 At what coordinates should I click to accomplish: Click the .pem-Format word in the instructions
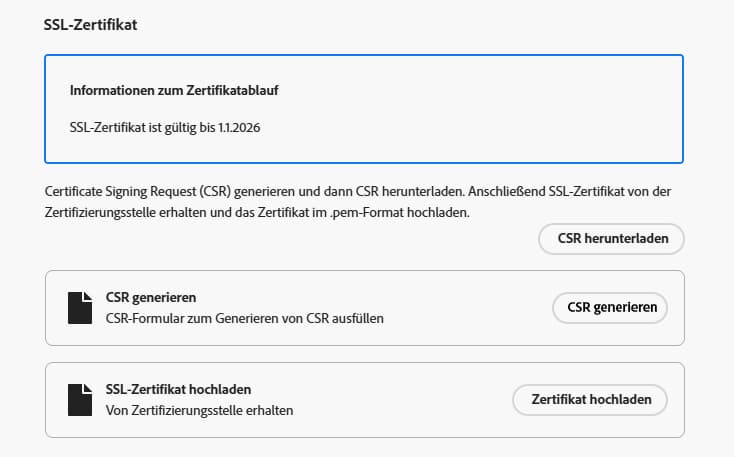367,213
